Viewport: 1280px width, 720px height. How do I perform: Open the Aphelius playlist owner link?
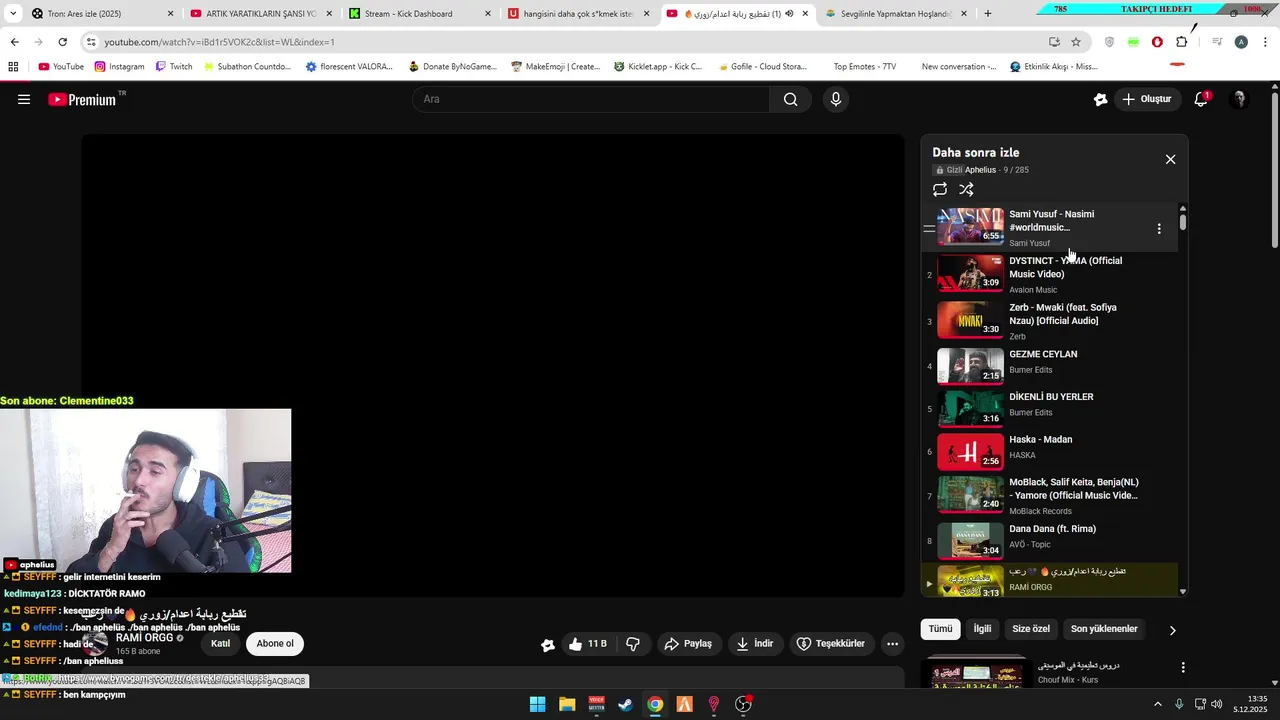coord(980,170)
